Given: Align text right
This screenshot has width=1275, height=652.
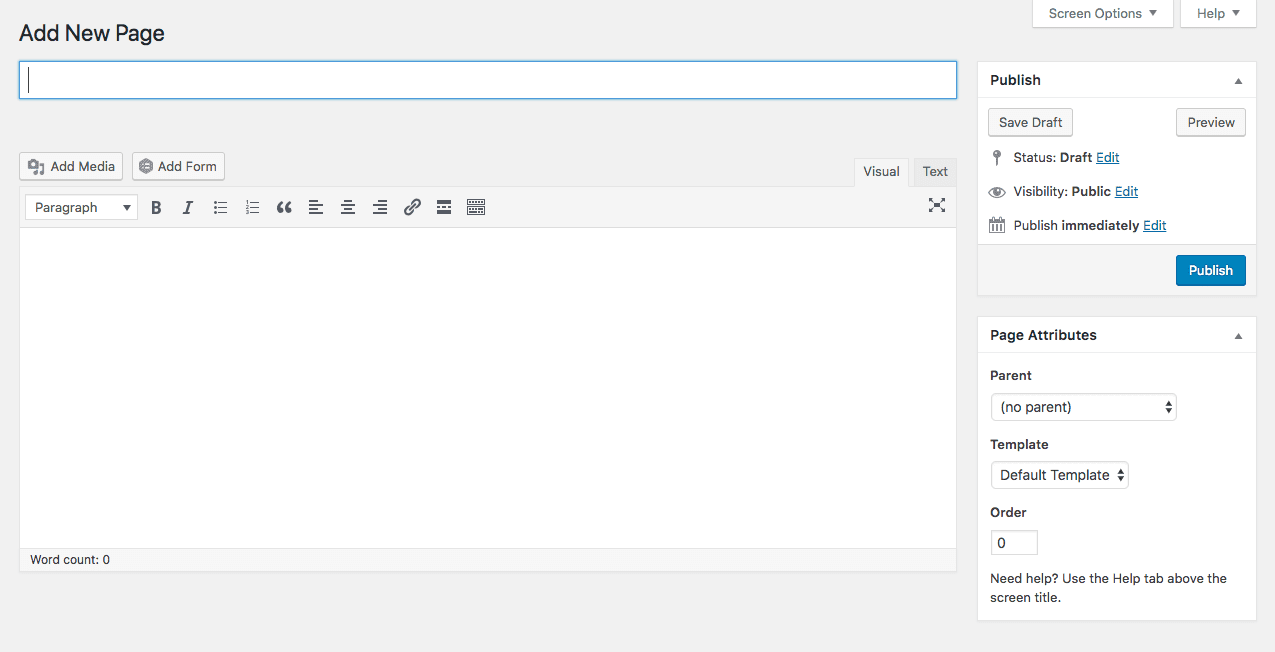Looking at the screenshot, I should [x=380, y=207].
